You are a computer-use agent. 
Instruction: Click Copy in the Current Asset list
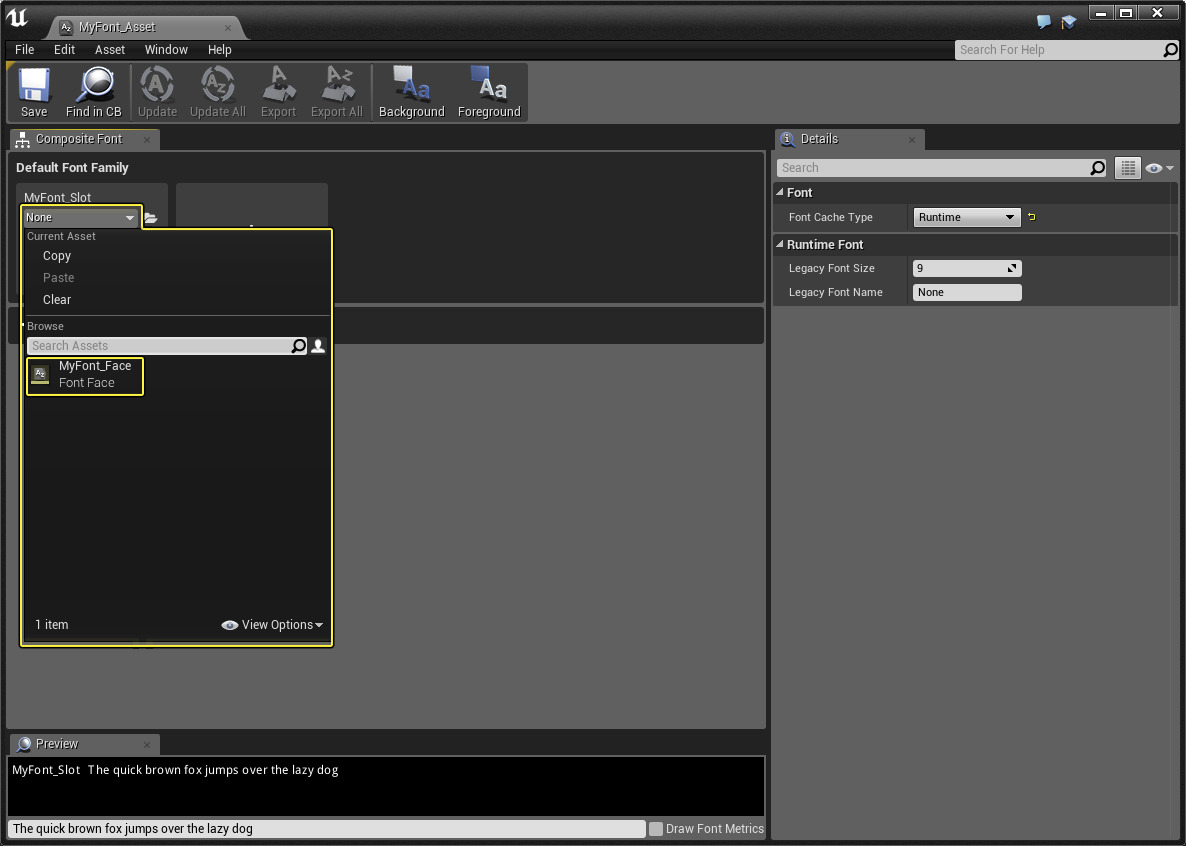[x=57, y=256]
